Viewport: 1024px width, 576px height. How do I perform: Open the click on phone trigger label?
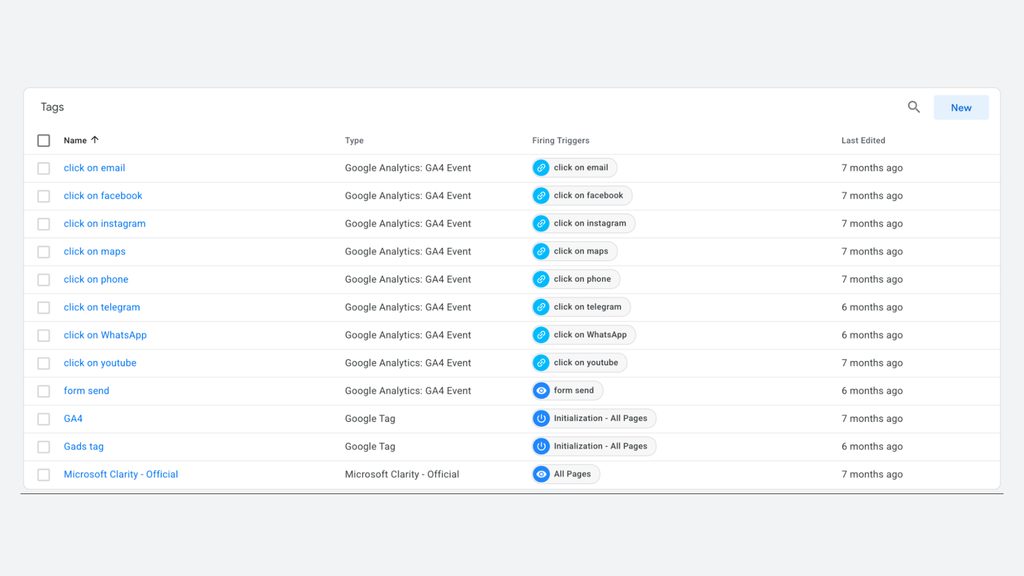click(x=582, y=279)
